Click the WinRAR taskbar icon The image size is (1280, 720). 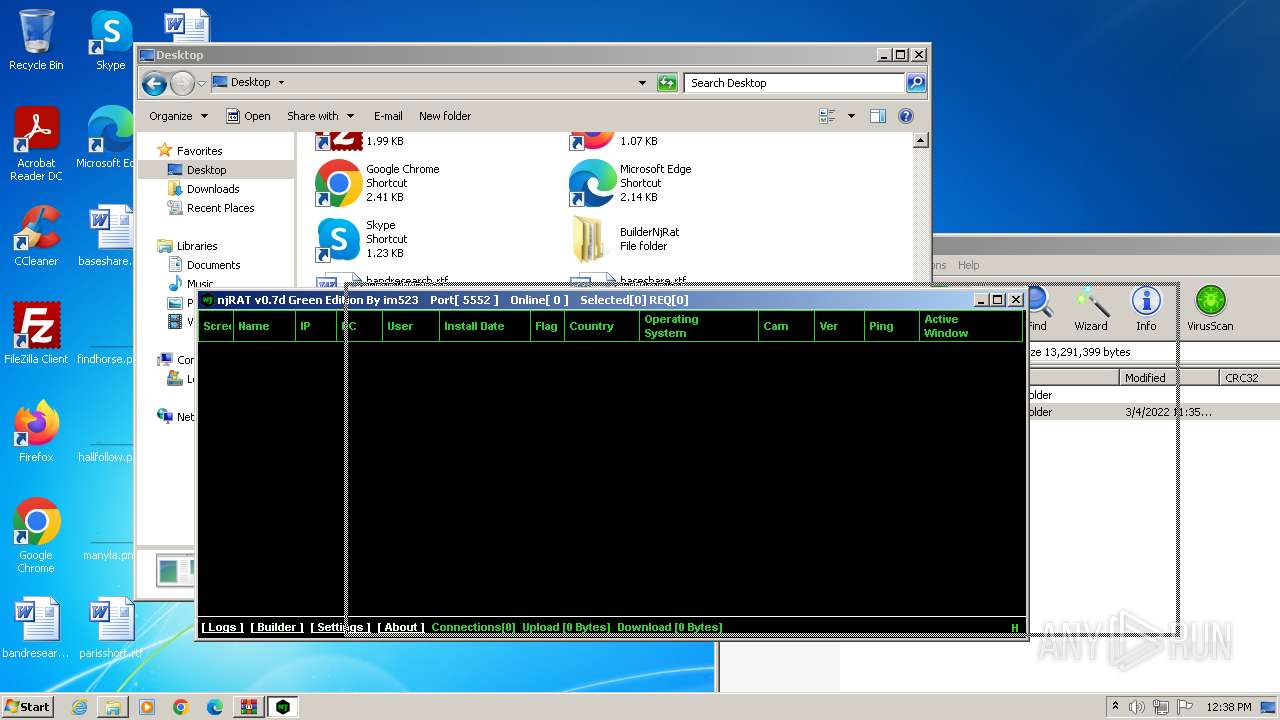248,707
